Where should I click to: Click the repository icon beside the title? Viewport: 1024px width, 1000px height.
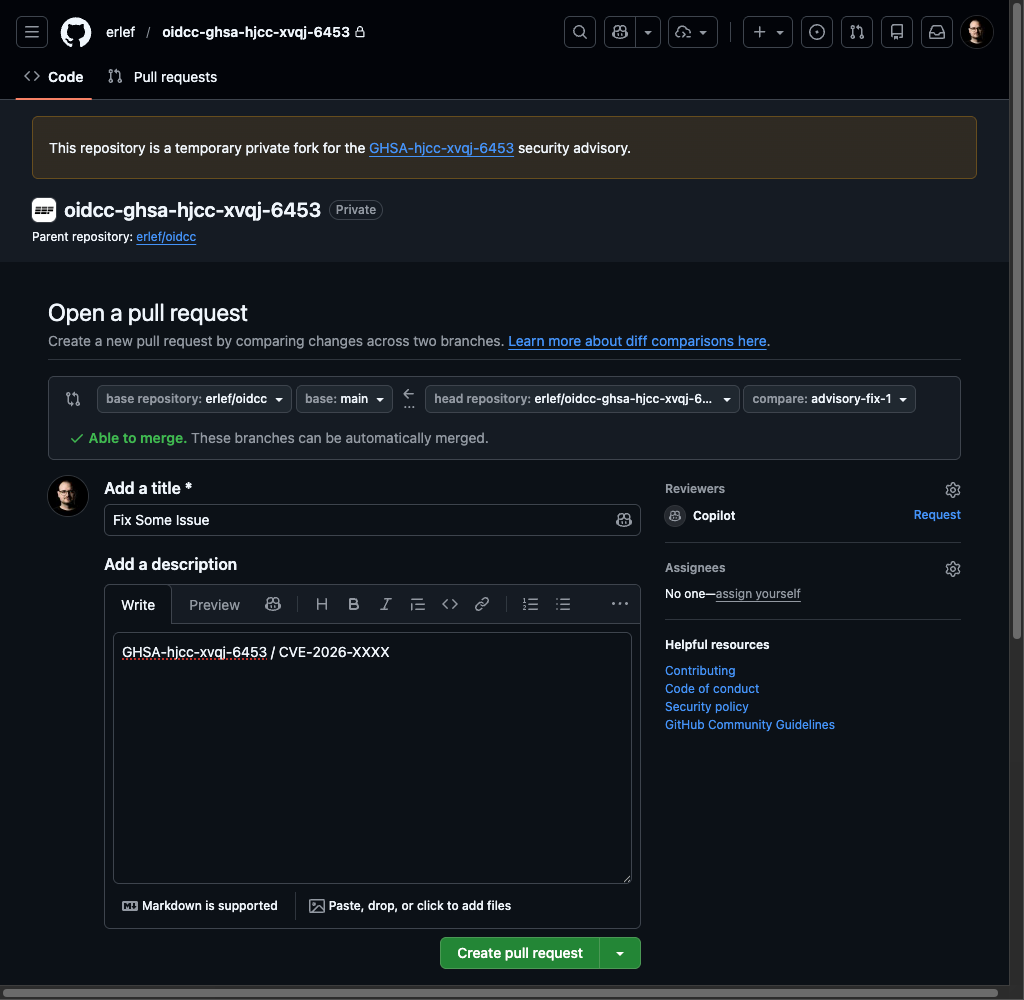click(x=44, y=210)
